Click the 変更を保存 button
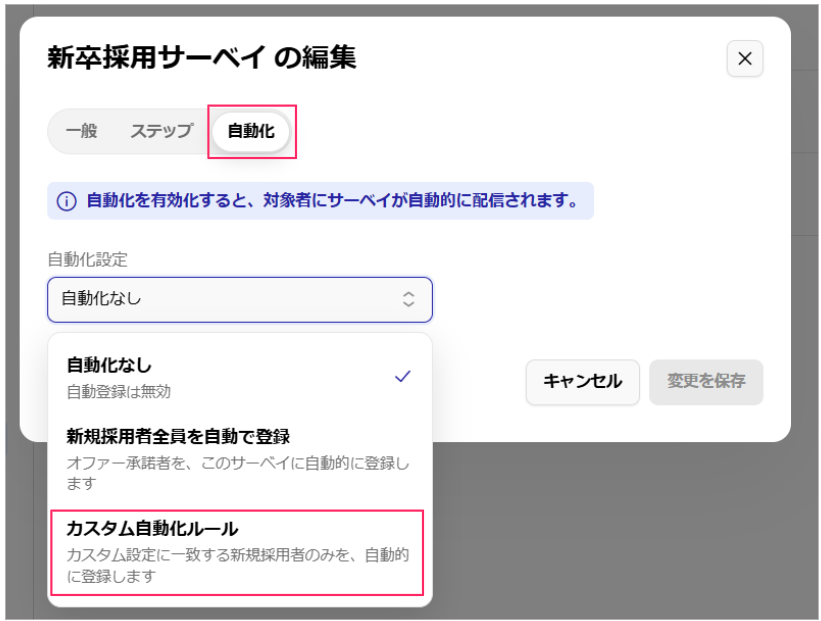 706,382
